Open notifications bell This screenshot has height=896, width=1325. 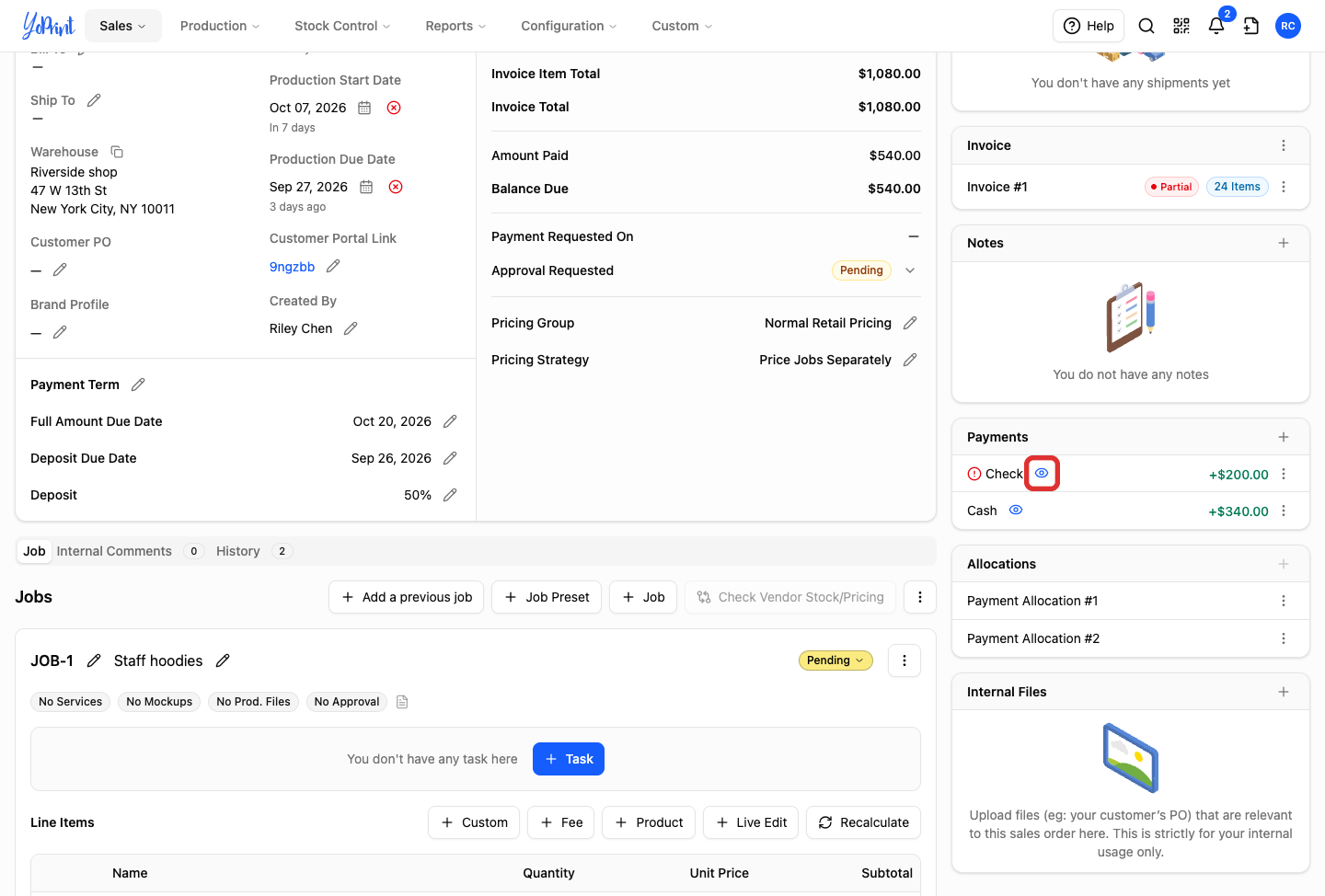coord(1216,26)
